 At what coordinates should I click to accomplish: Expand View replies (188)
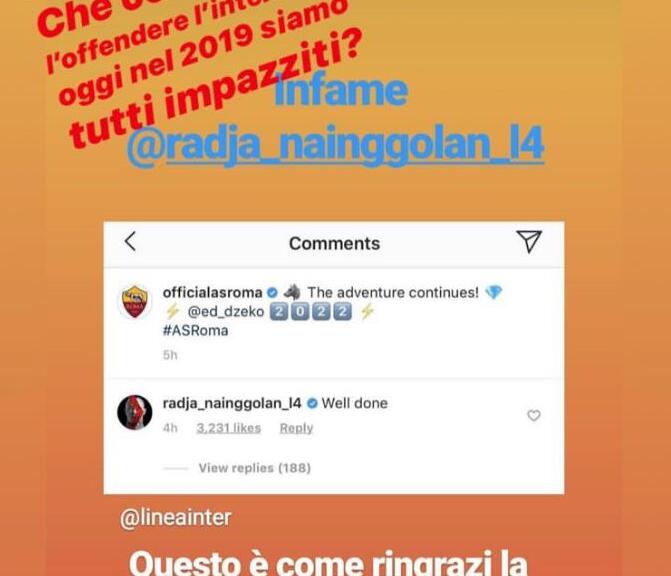pyautogui.click(x=254, y=468)
